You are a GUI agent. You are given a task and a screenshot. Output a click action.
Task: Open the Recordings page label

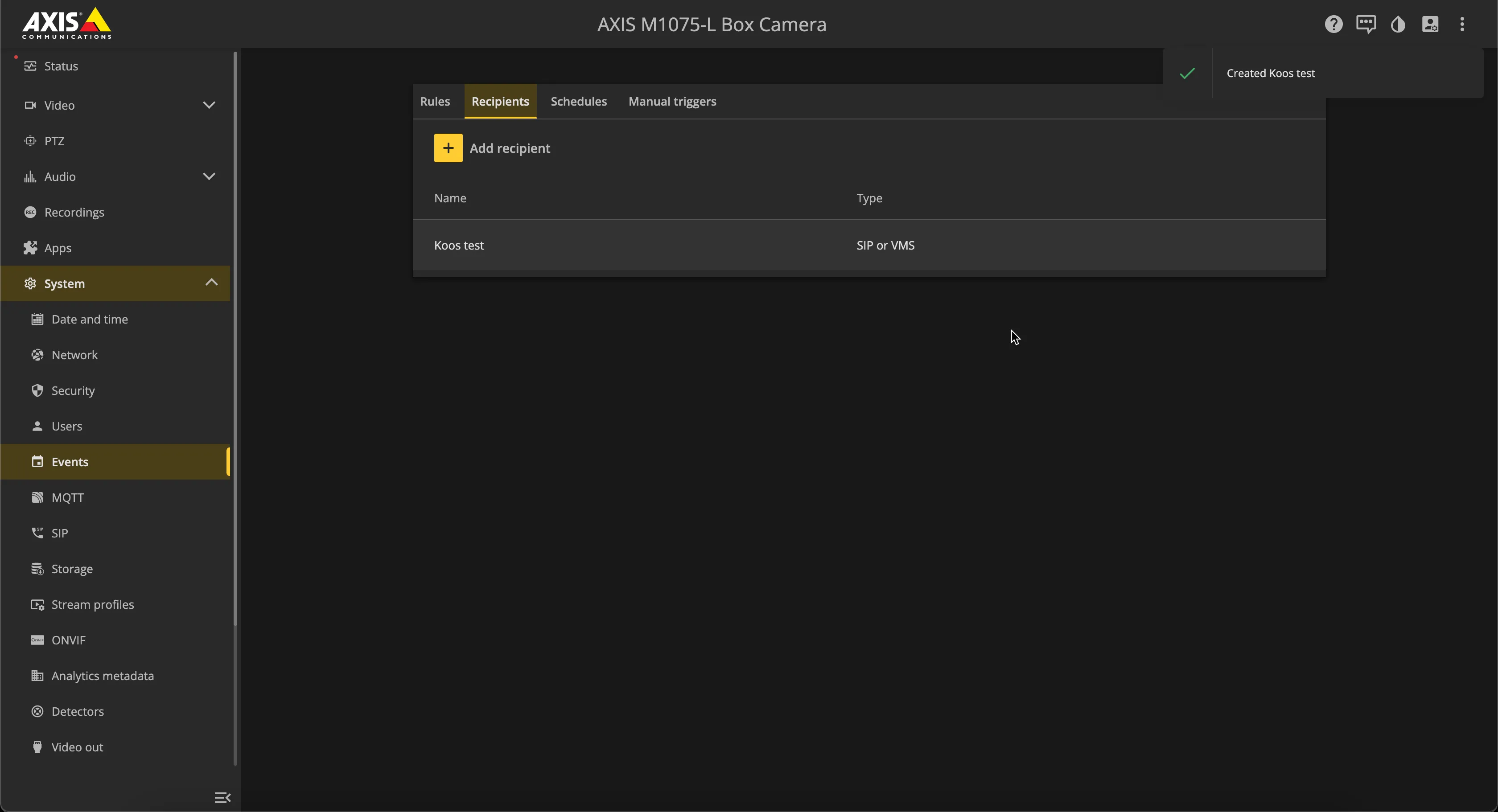tap(74, 212)
